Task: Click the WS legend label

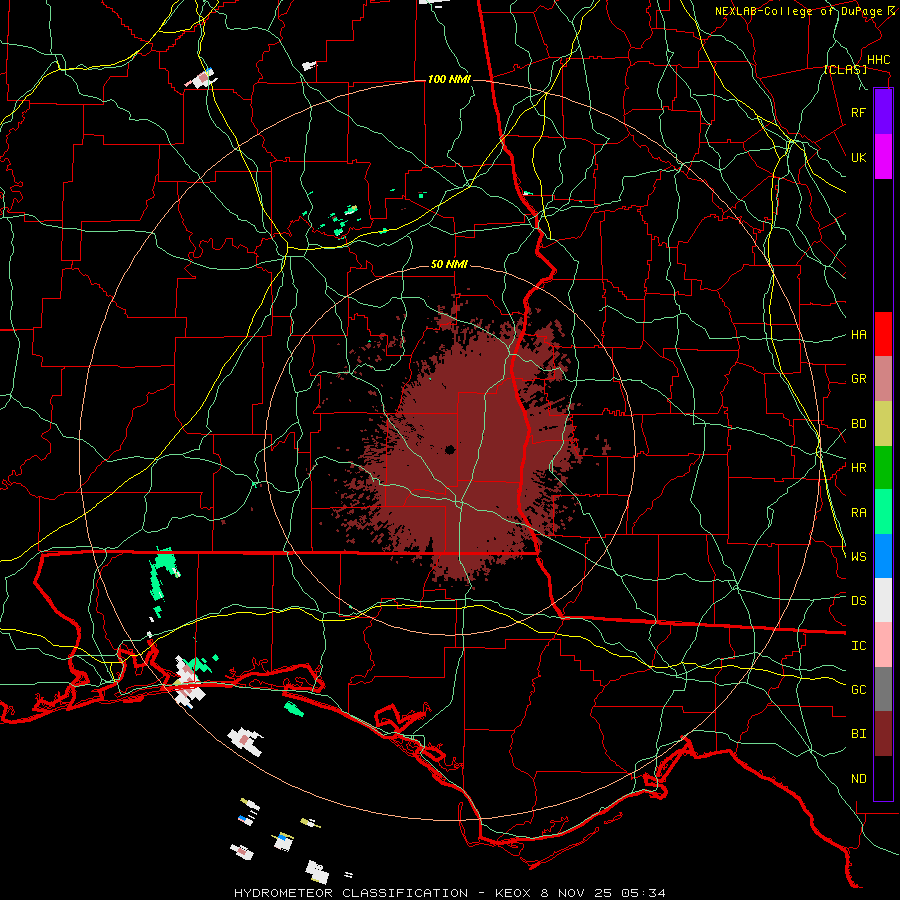Action: click(859, 557)
